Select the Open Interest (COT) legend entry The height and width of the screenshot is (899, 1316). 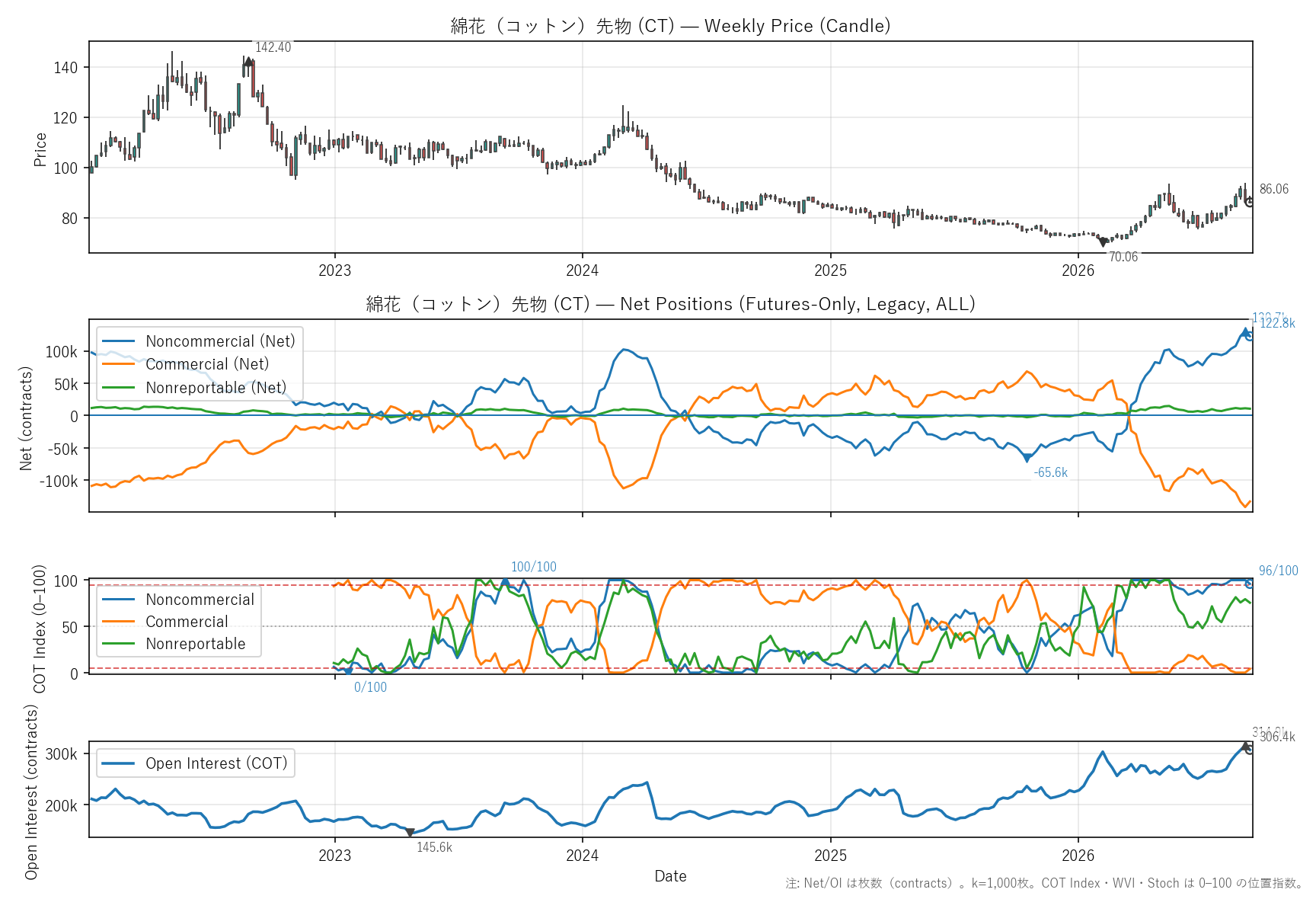coord(216,763)
